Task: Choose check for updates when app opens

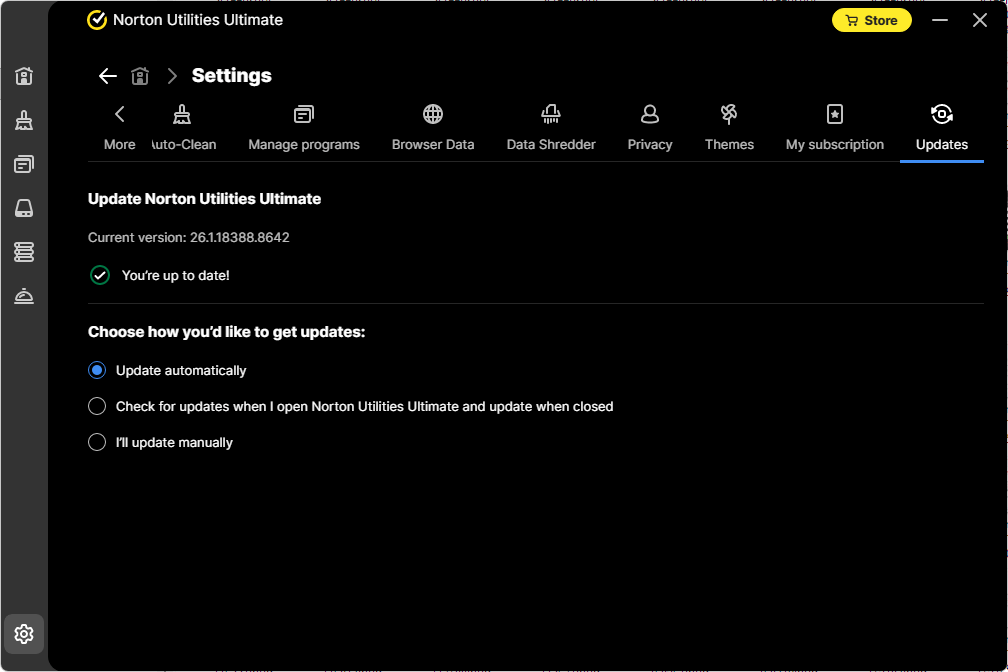Action: pos(96,406)
